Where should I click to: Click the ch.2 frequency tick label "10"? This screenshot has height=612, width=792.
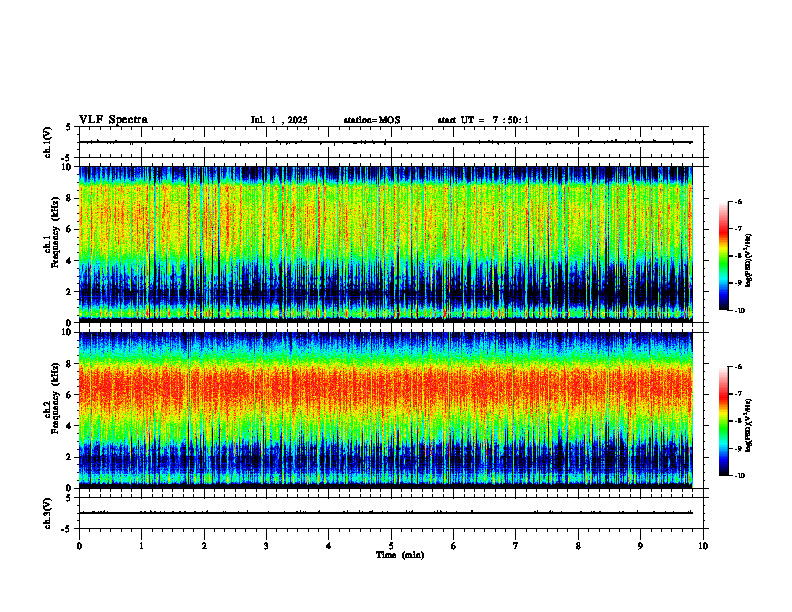click(x=68, y=332)
